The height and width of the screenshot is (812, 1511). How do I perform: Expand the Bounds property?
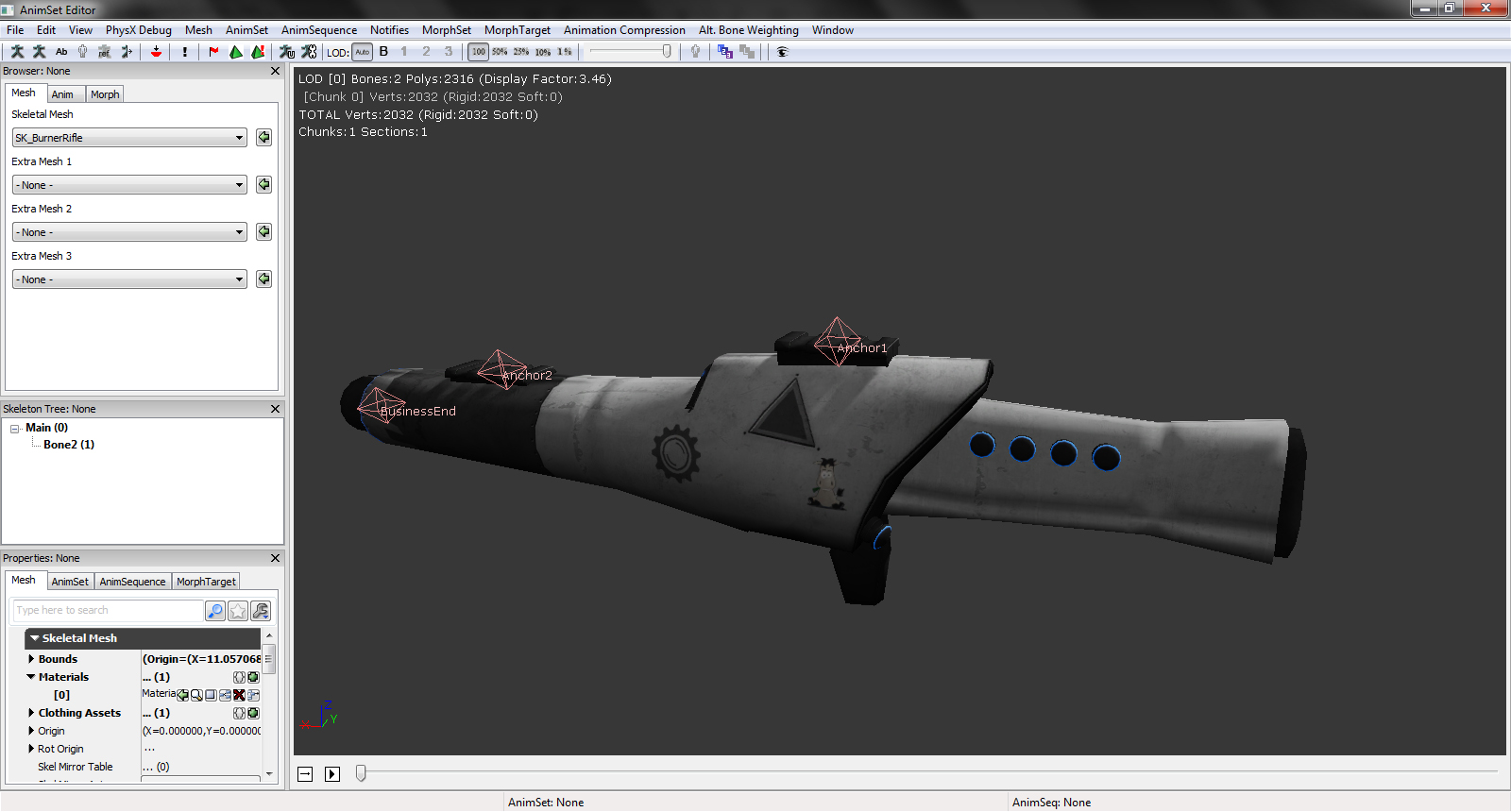click(x=31, y=659)
